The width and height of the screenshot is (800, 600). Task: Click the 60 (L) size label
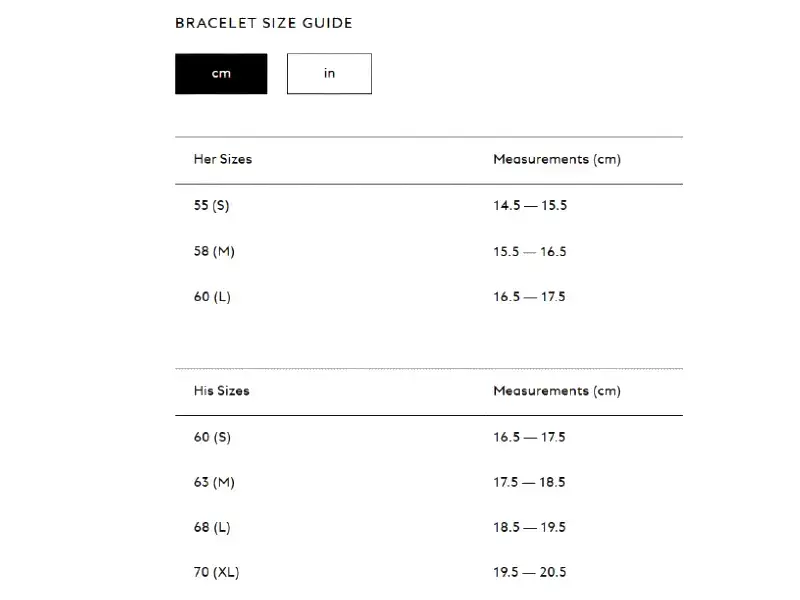[x=212, y=297]
